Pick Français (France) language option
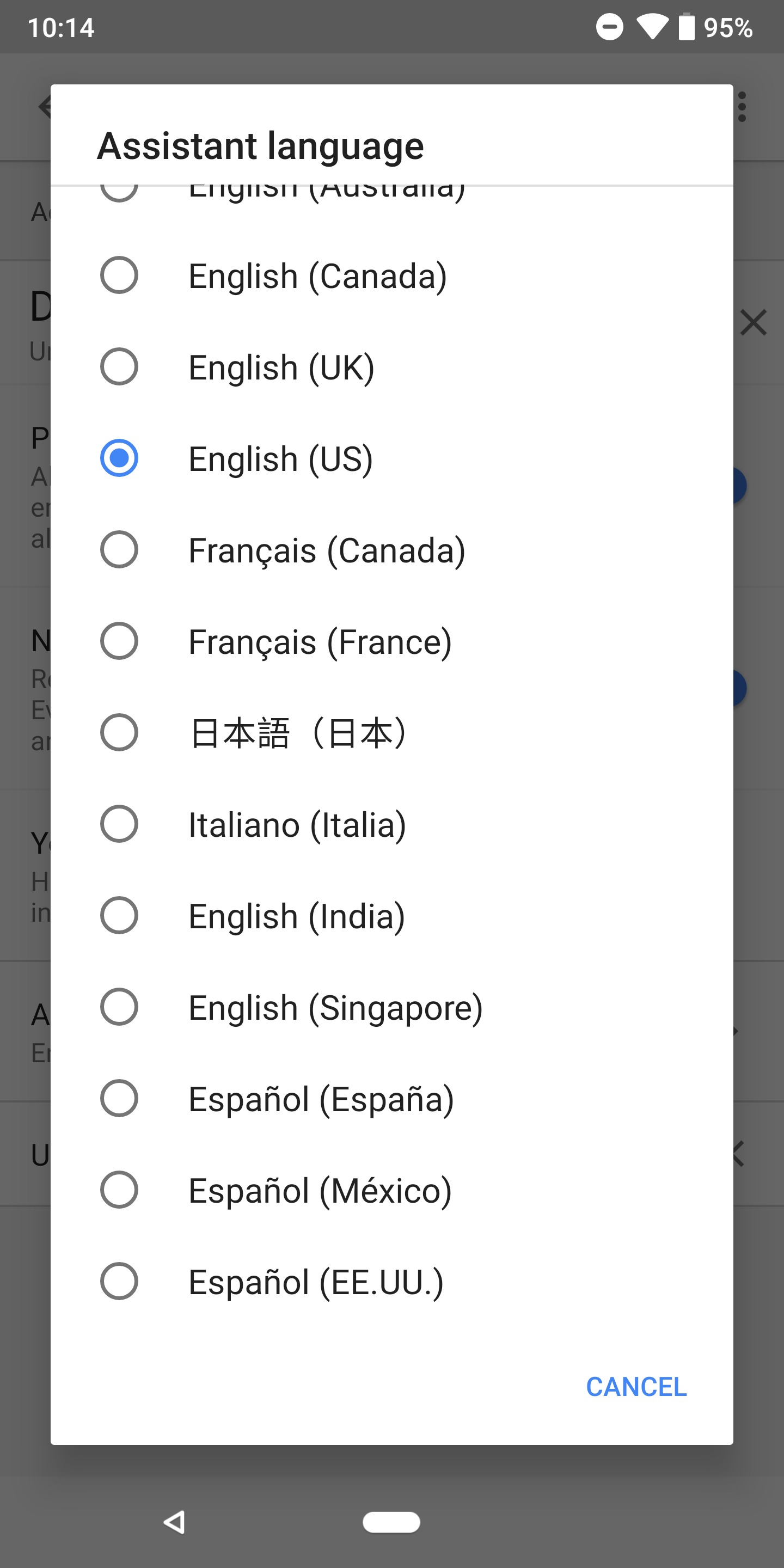This screenshot has height=1568, width=784. 119,640
